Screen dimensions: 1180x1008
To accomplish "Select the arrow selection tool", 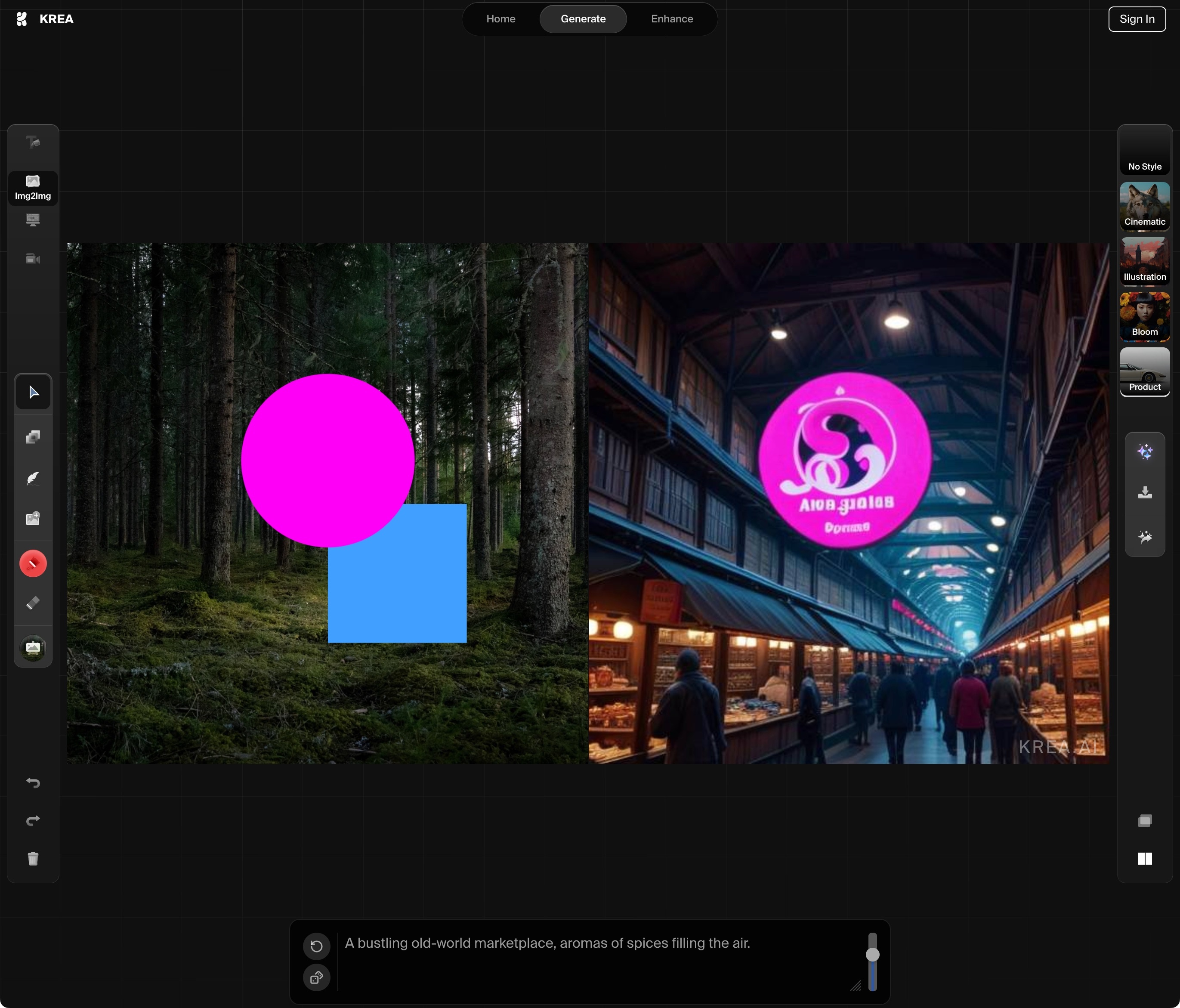I will 33,393.
